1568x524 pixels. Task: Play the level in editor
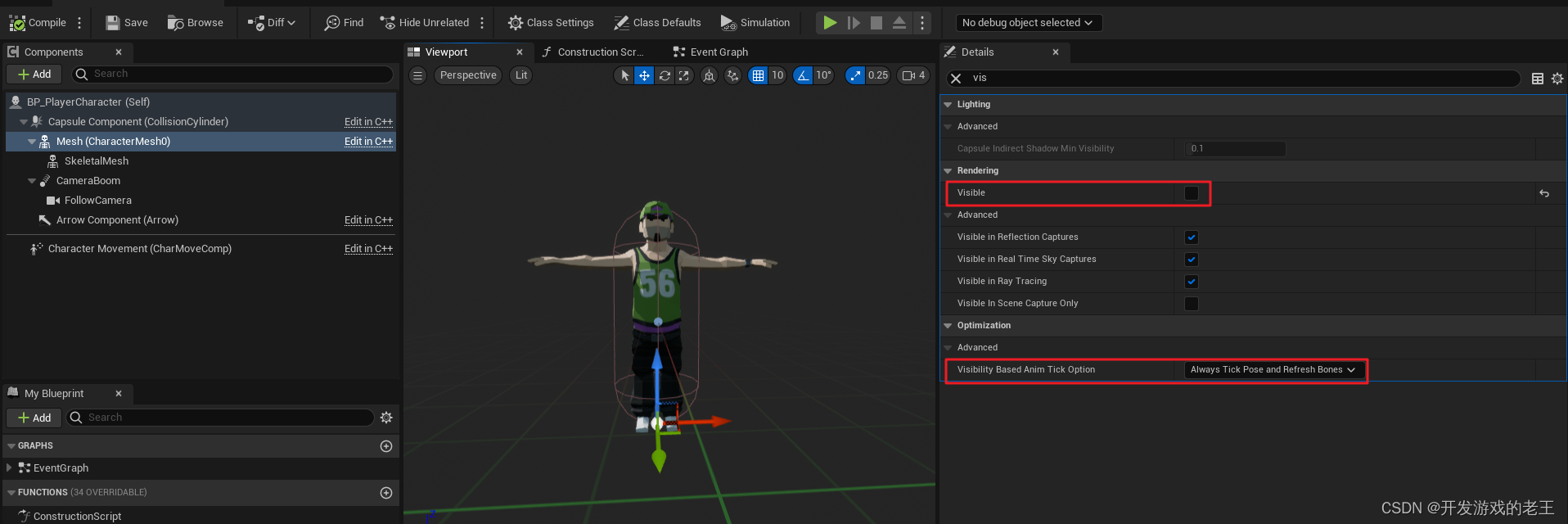[x=830, y=23]
